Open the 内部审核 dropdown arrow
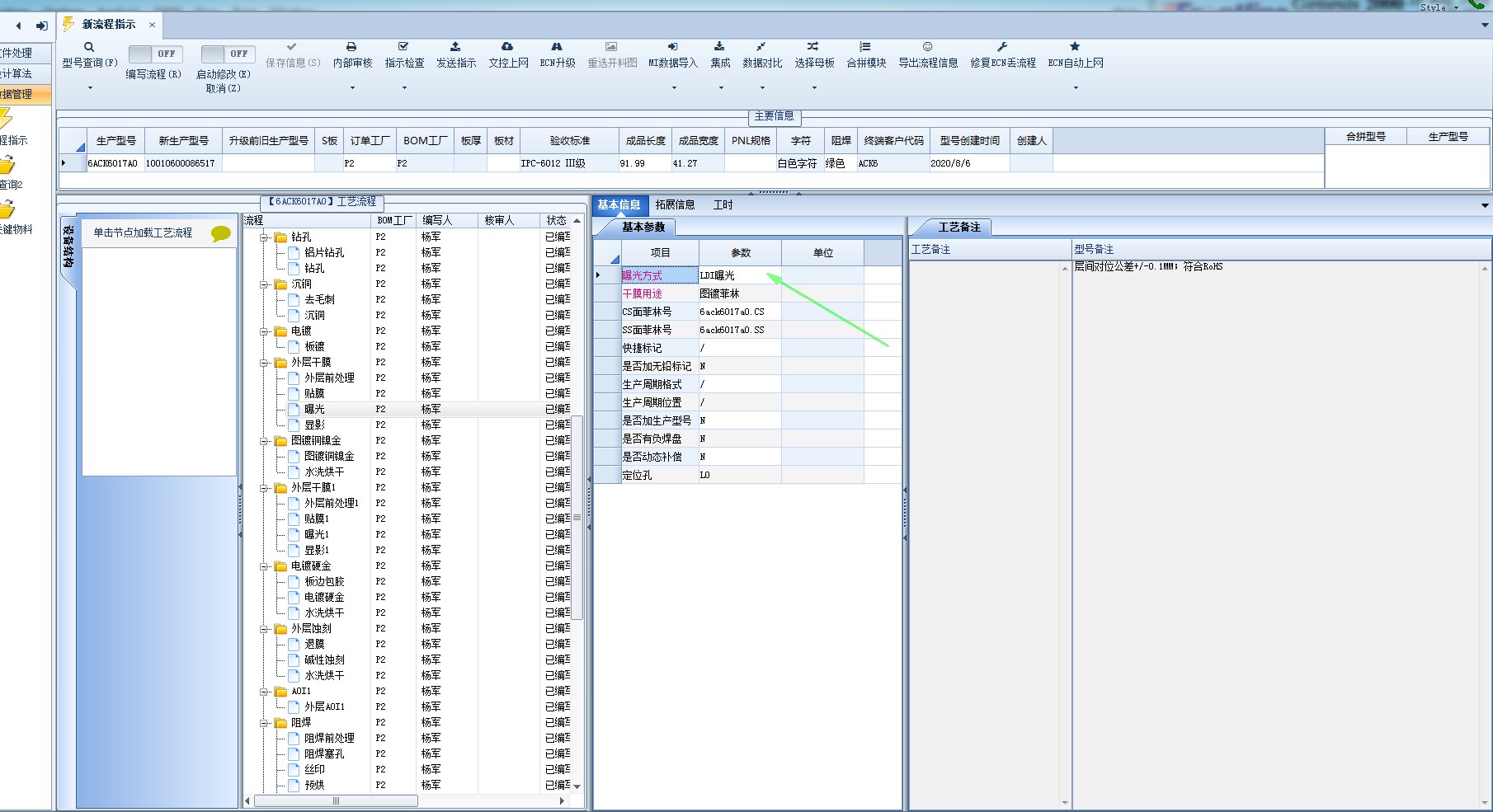Viewport: 1493px width, 812px height. tap(352, 87)
